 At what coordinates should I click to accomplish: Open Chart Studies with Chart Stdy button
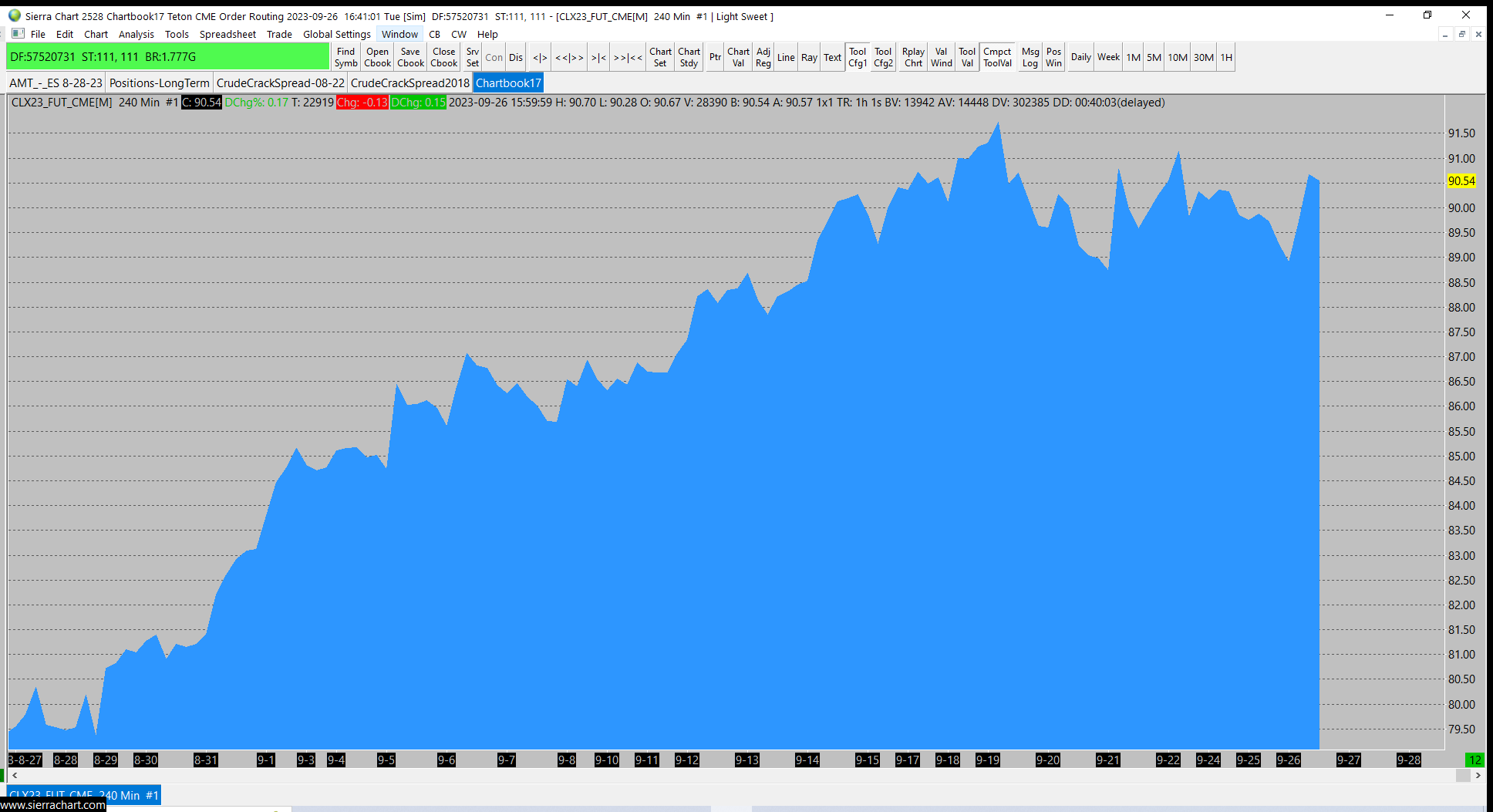click(689, 57)
